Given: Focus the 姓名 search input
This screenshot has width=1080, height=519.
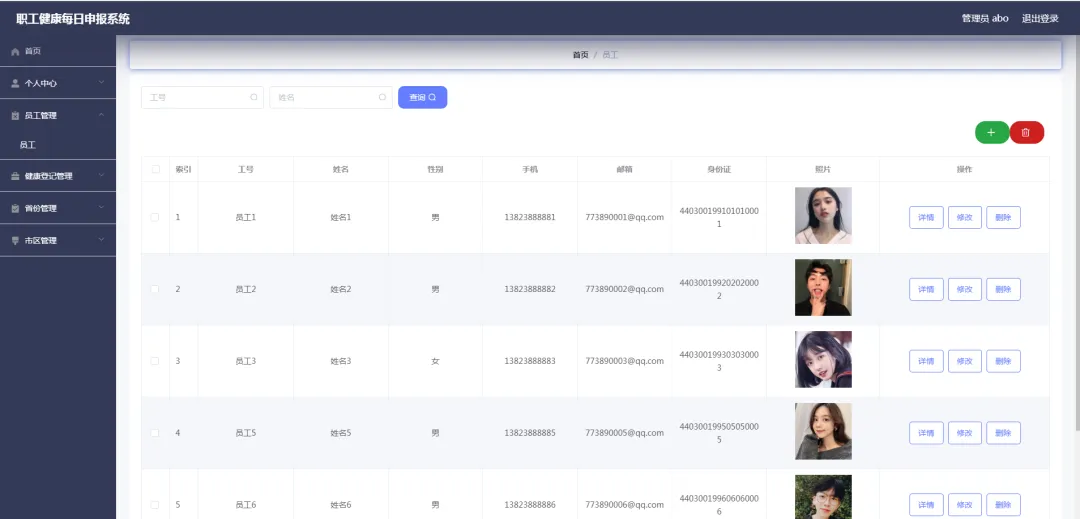Looking at the screenshot, I should (x=331, y=97).
